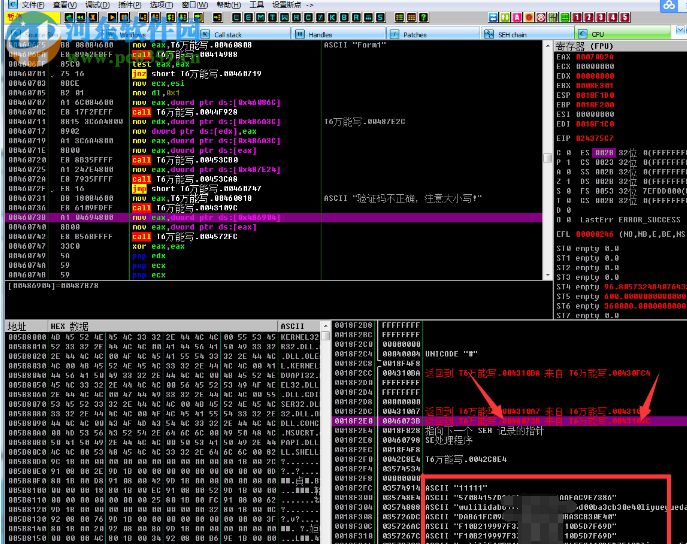
Task: Open the Log window with the L button
Action: point(238,17)
